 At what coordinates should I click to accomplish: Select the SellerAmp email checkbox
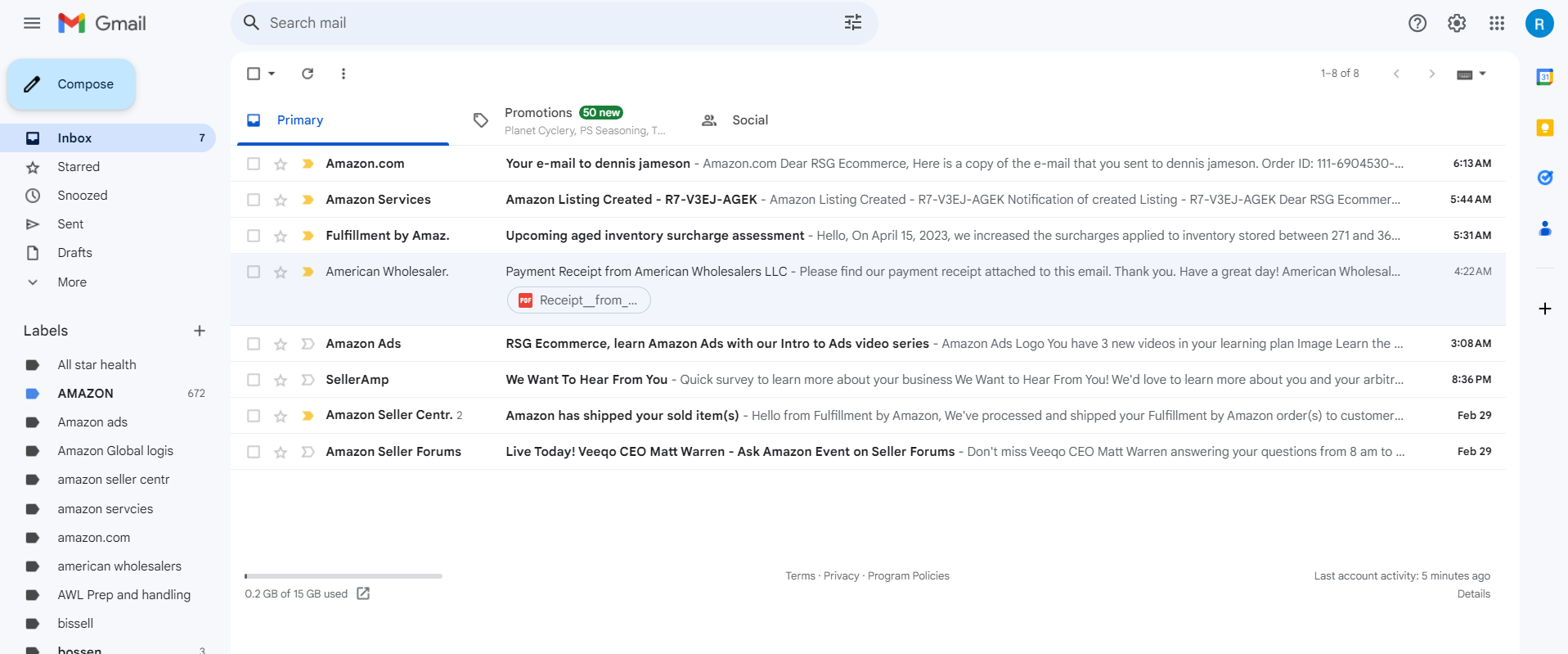coord(254,380)
